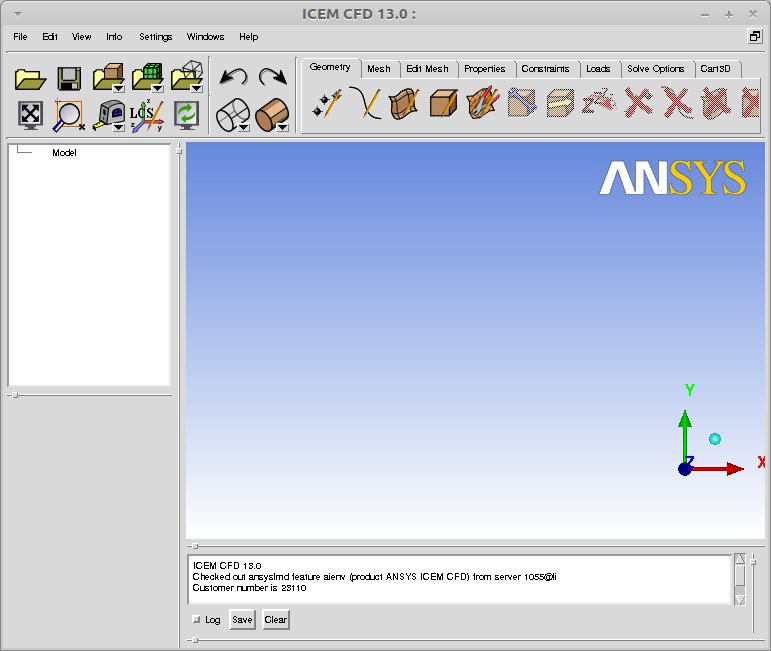This screenshot has height=651, width=771.
Task: Expand solid display dropdown arrow
Action: click(283, 128)
